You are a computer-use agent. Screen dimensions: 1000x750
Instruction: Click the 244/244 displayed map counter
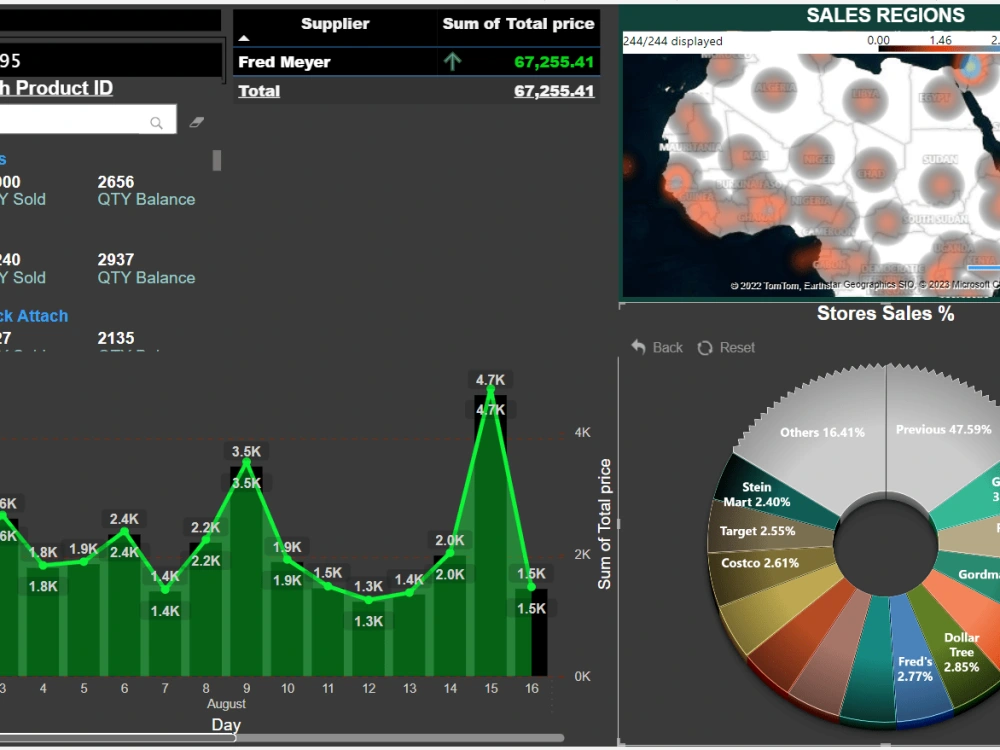pyautogui.click(x=673, y=41)
